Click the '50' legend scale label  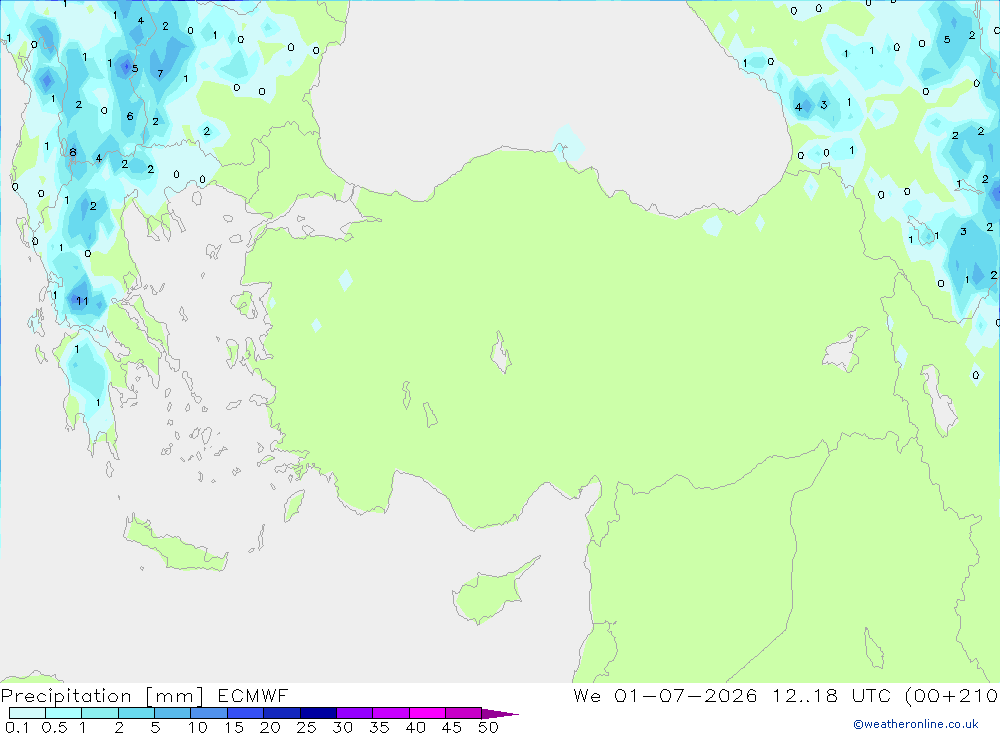coord(488,727)
